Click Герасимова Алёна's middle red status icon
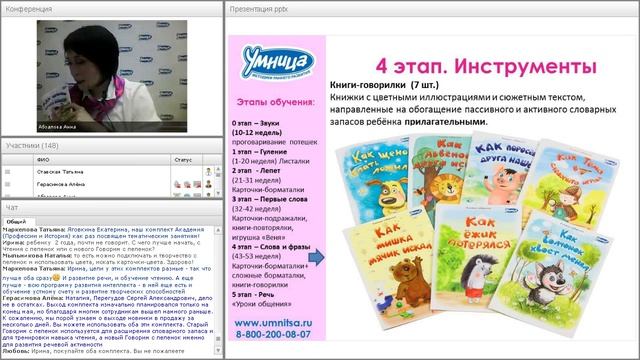Image resolution: width=640 pixels, height=360 pixels. tap(187, 184)
